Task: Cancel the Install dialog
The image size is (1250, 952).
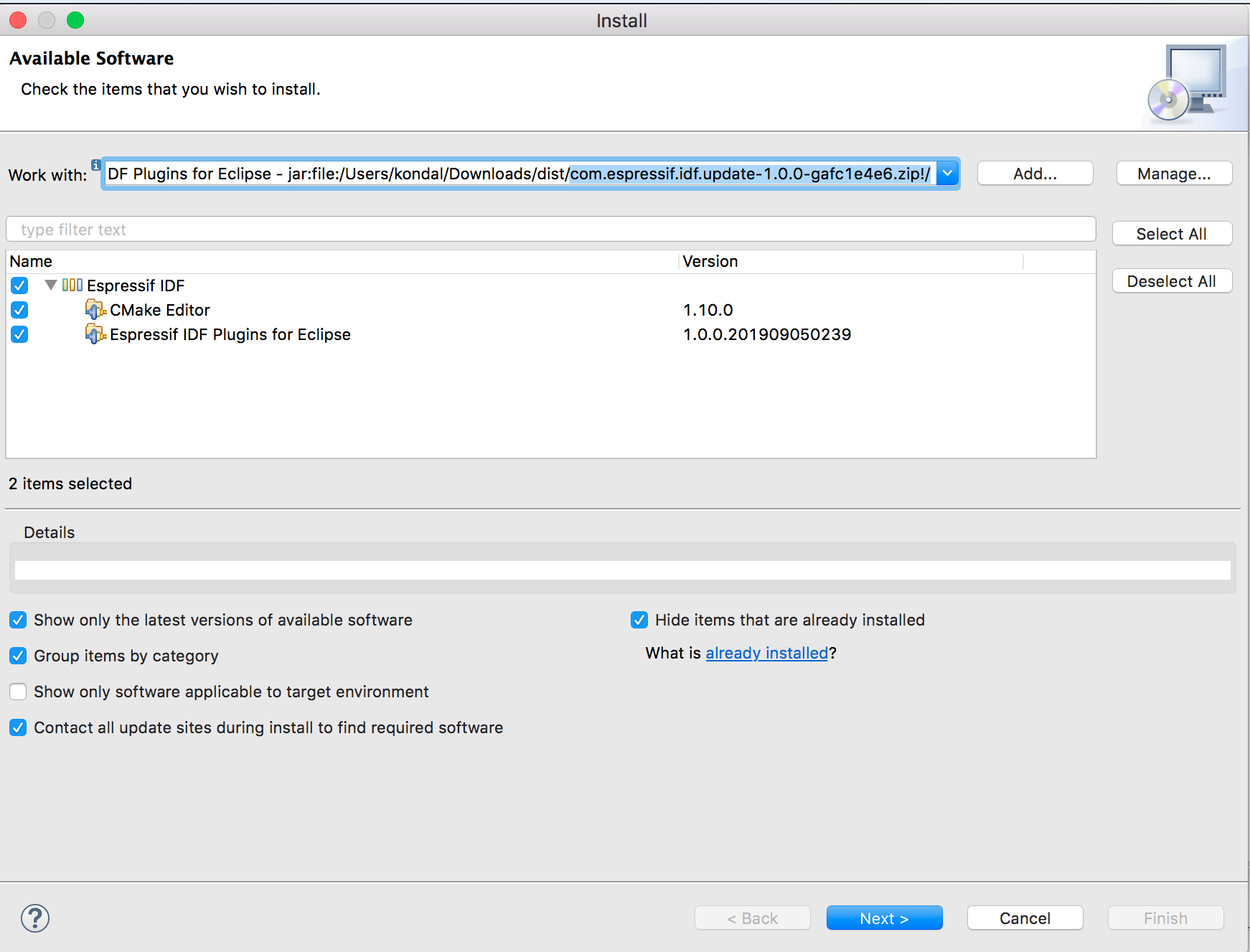Action: (x=1025, y=918)
